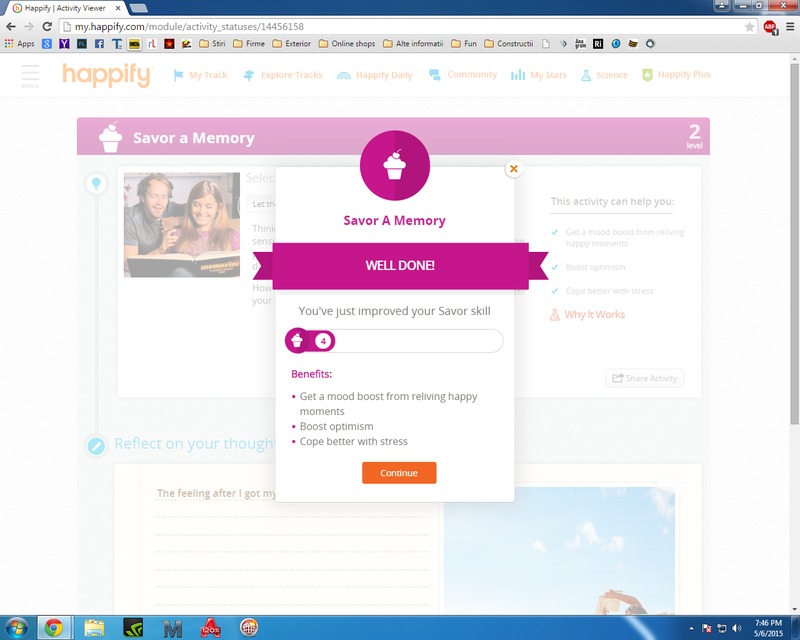This screenshot has height=640, width=800.
Task: Expand the Exterior bookmarks folder
Action: 292,44
